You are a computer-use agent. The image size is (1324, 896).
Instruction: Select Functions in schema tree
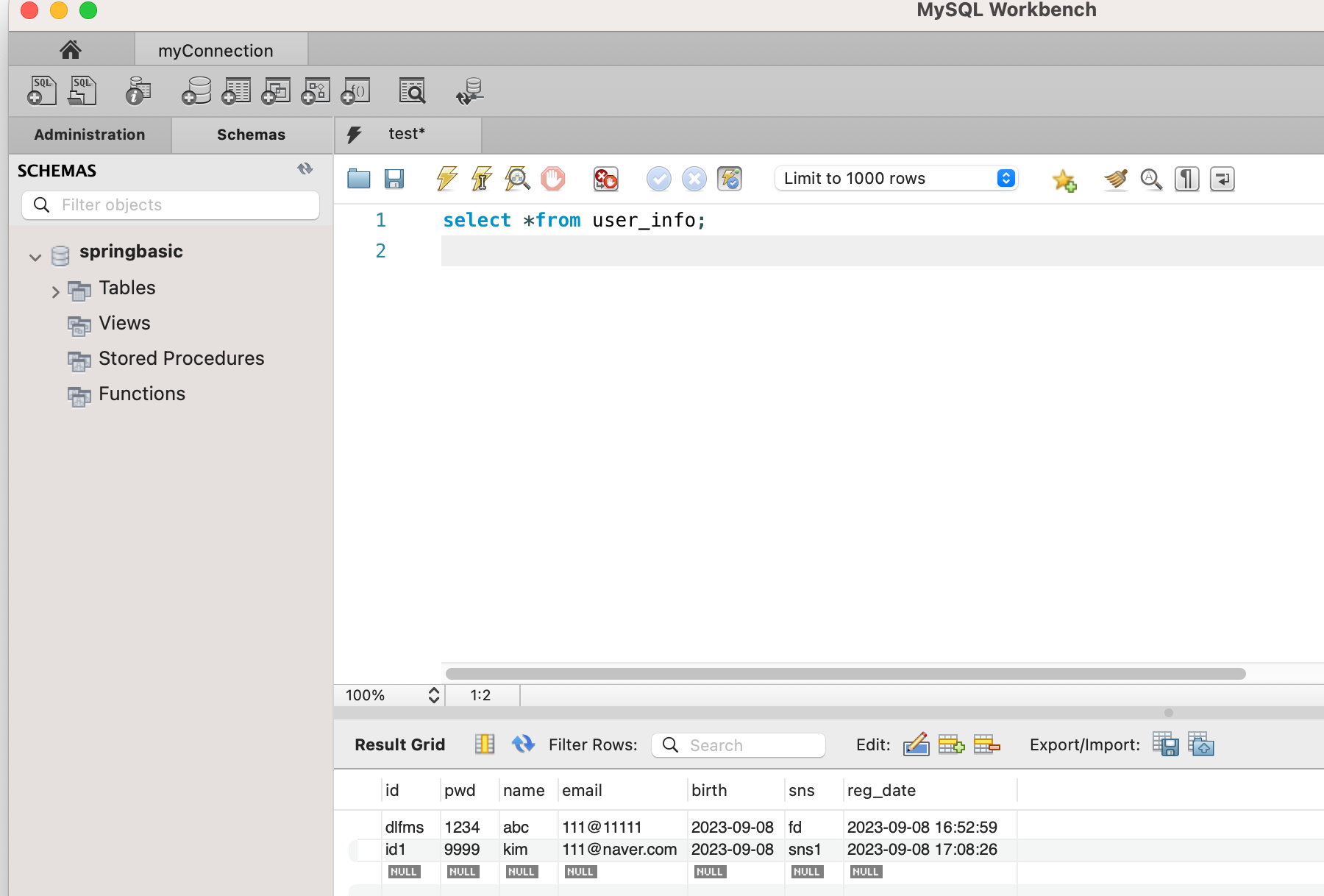pyautogui.click(x=142, y=394)
